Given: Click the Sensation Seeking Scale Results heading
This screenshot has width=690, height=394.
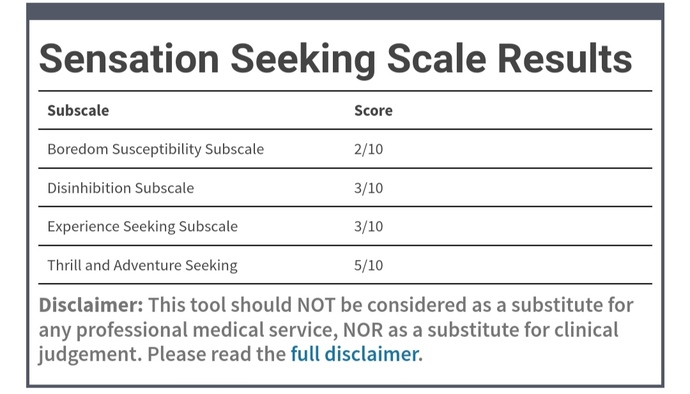Looking at the screenshot, I should point(336,59).
